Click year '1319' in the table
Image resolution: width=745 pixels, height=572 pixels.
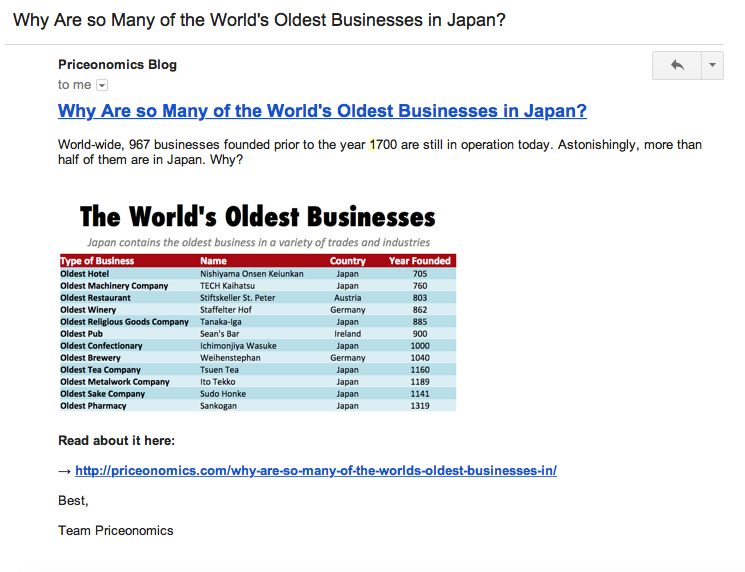pos(420,406)
